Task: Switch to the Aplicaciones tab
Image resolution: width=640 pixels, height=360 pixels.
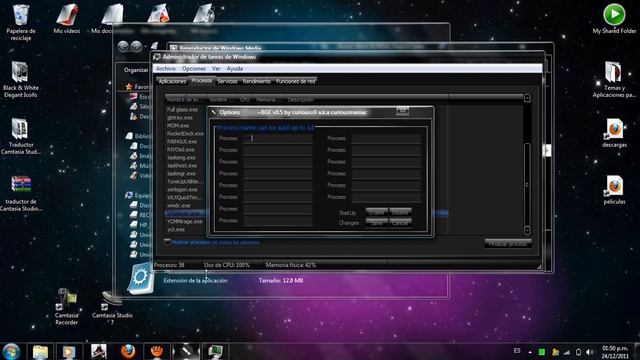Action: tap(172, 81)
